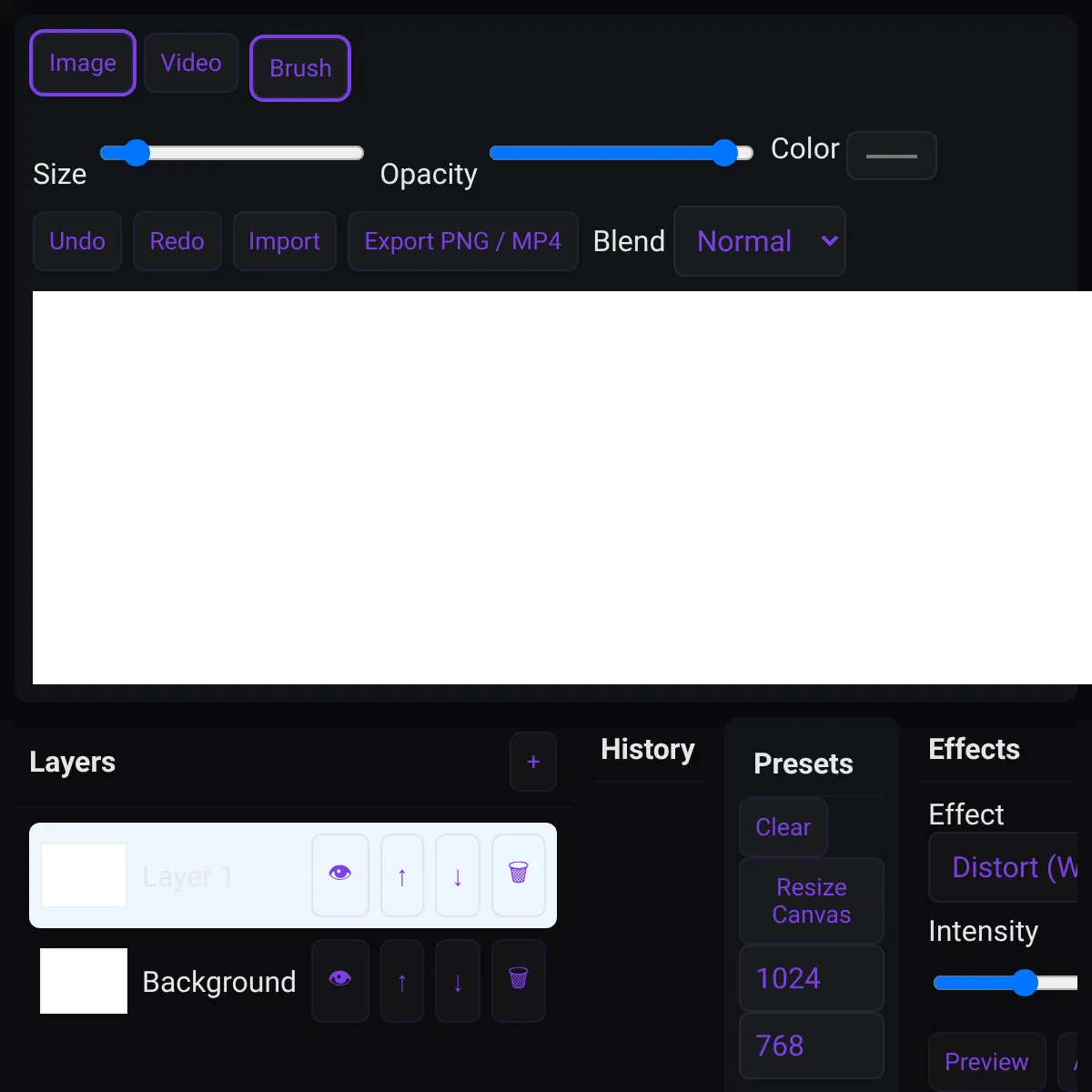Clear the current preset
Viewport: 1092px width, 1092px height.
[783, 826]
